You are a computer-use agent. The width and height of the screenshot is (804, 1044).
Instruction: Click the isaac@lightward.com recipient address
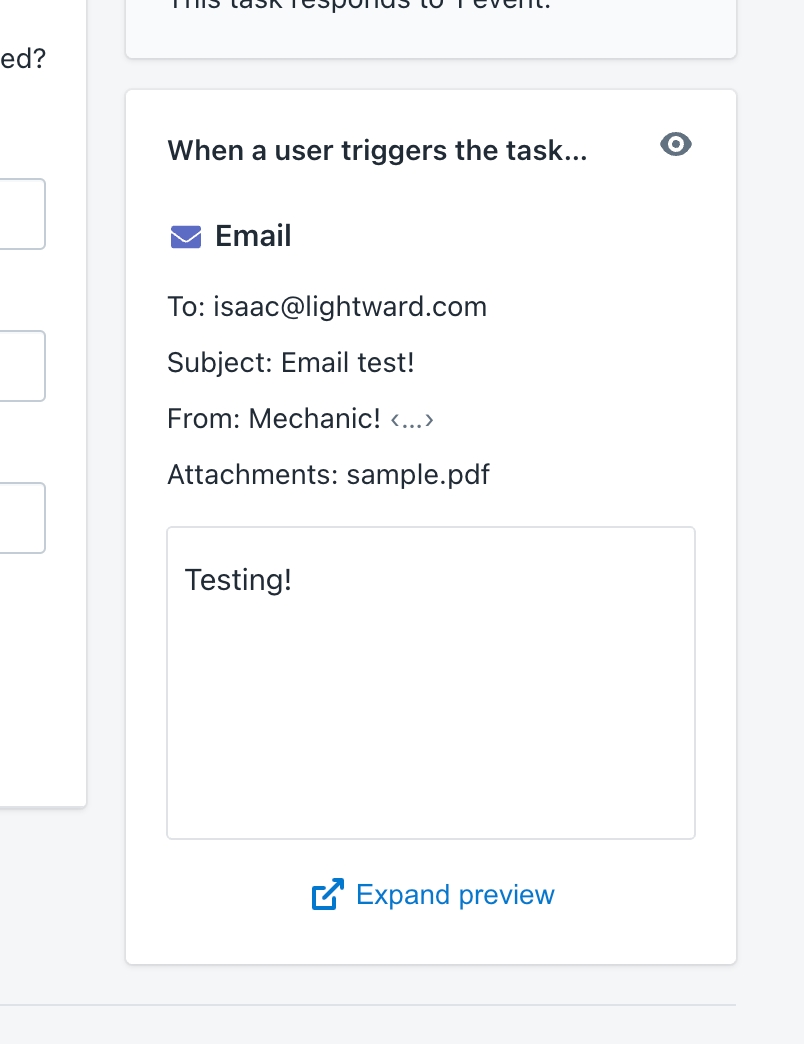pos(350,306)
